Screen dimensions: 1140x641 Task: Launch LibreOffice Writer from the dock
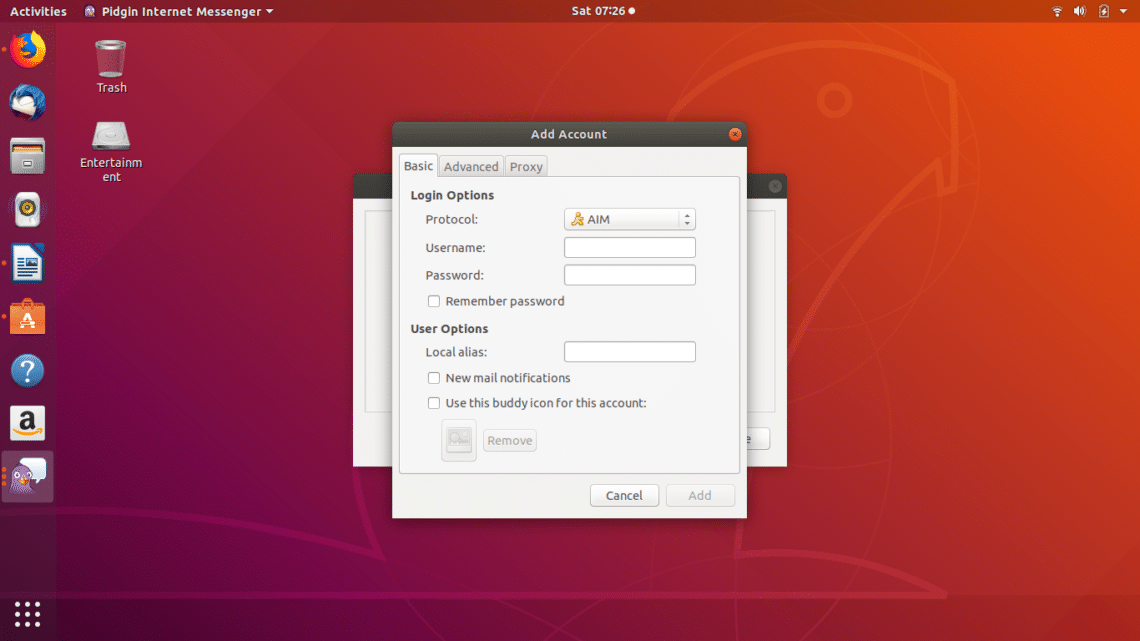coord(28,265)
